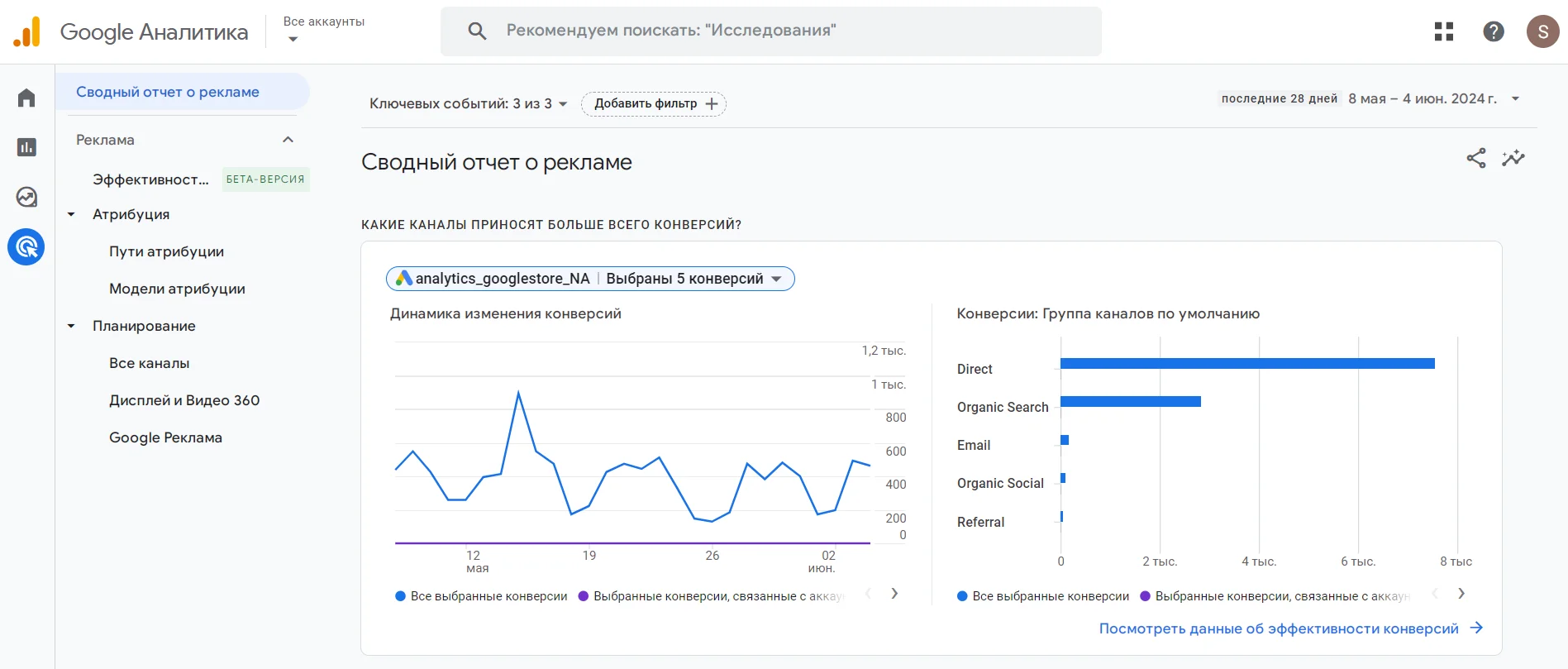Click next arrow in line chart legend
Viewport: 1568px width, 669px height.
[x=894, y=593]
